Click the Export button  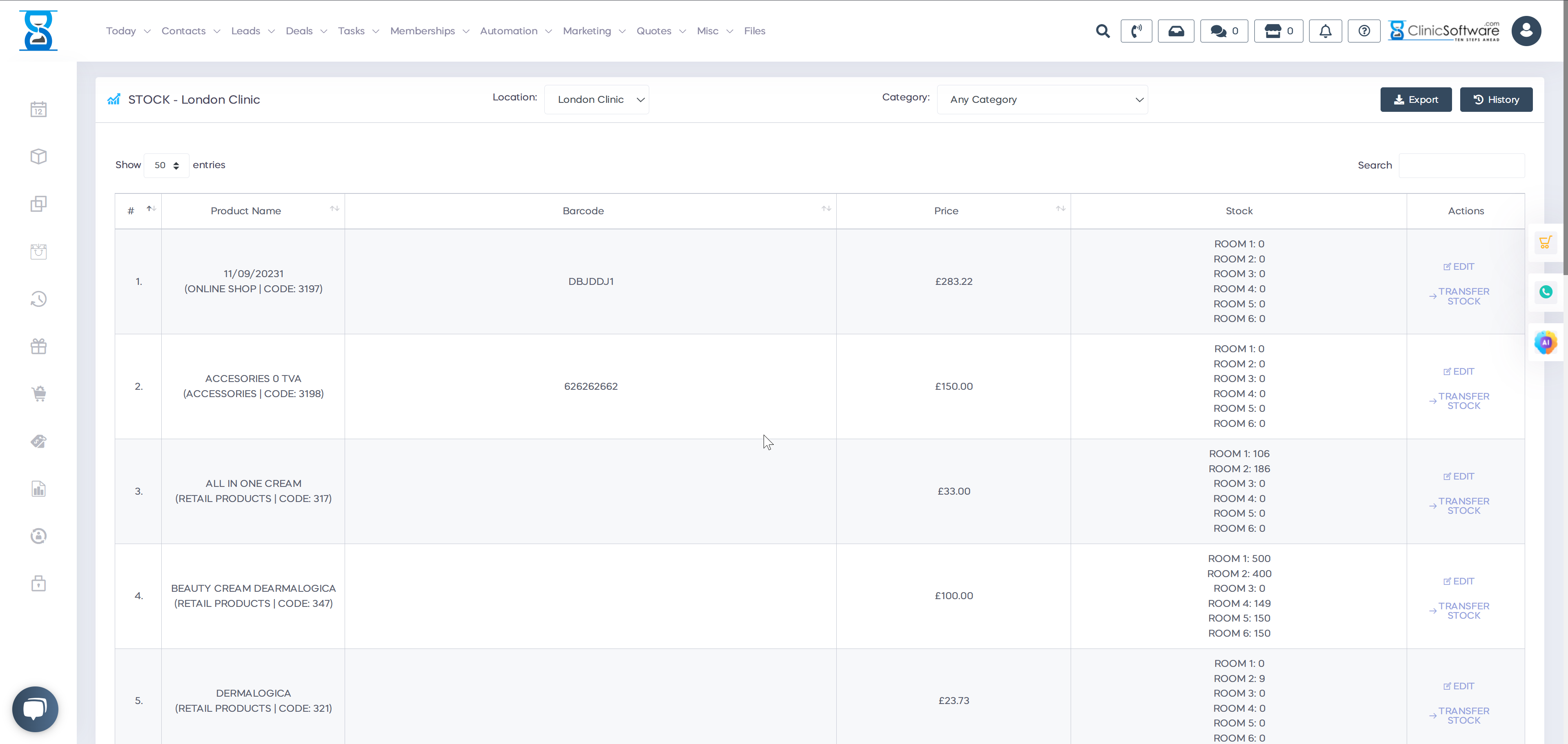point(1415,100)
